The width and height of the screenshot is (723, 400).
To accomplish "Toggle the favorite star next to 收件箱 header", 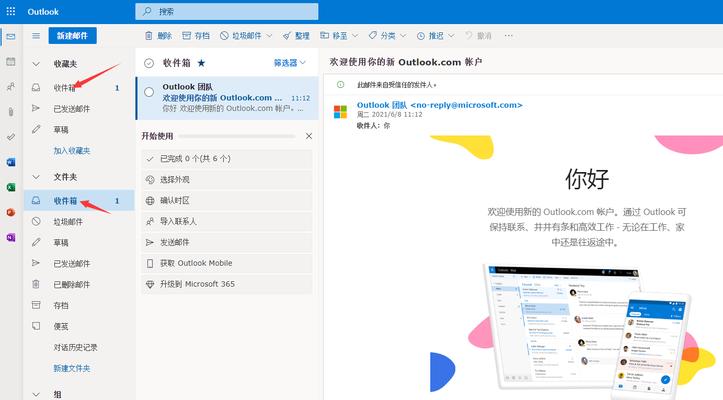I will [201, 63].
